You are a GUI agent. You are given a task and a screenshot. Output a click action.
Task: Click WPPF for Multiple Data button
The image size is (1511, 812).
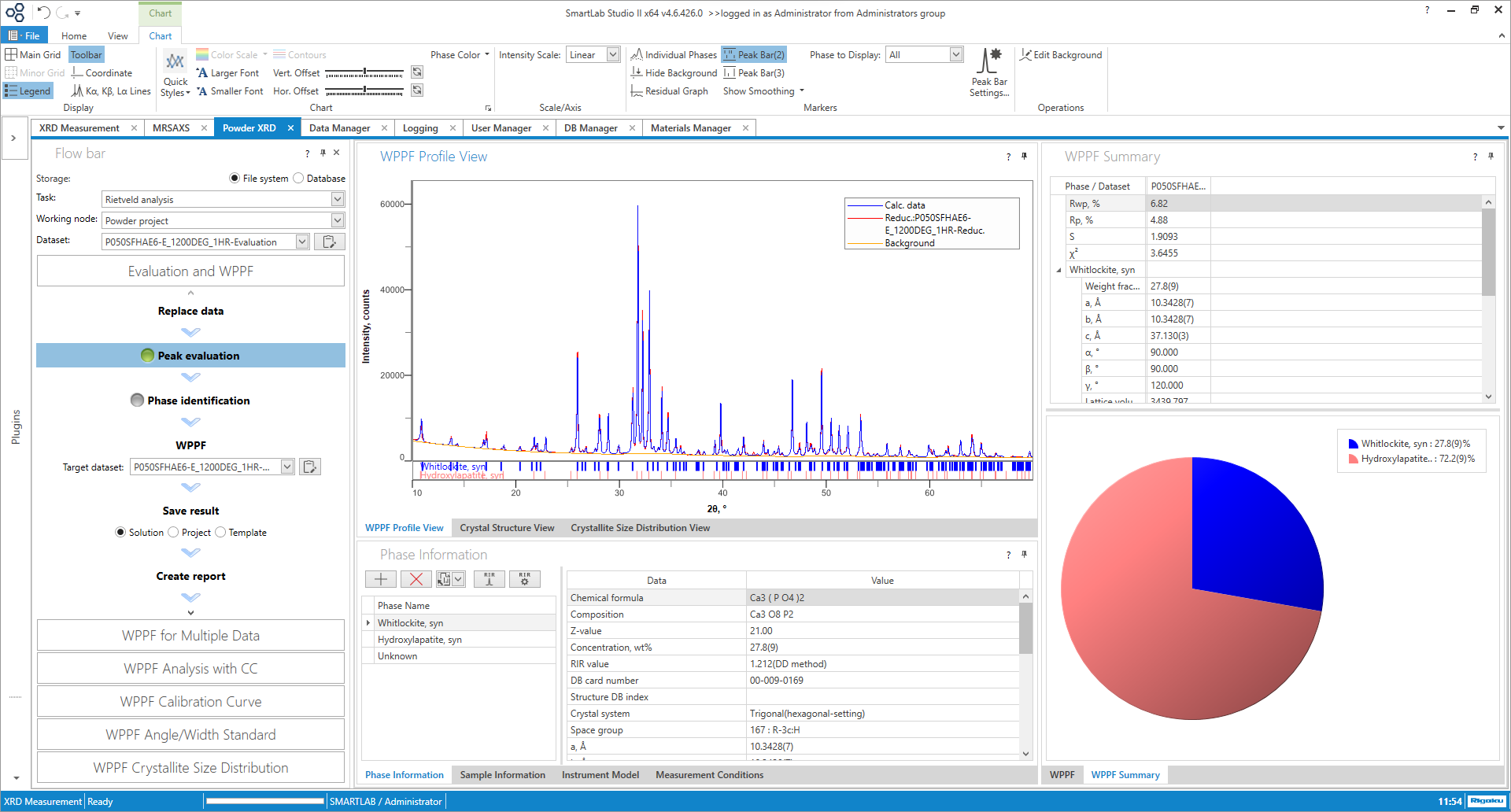[190, 636]
